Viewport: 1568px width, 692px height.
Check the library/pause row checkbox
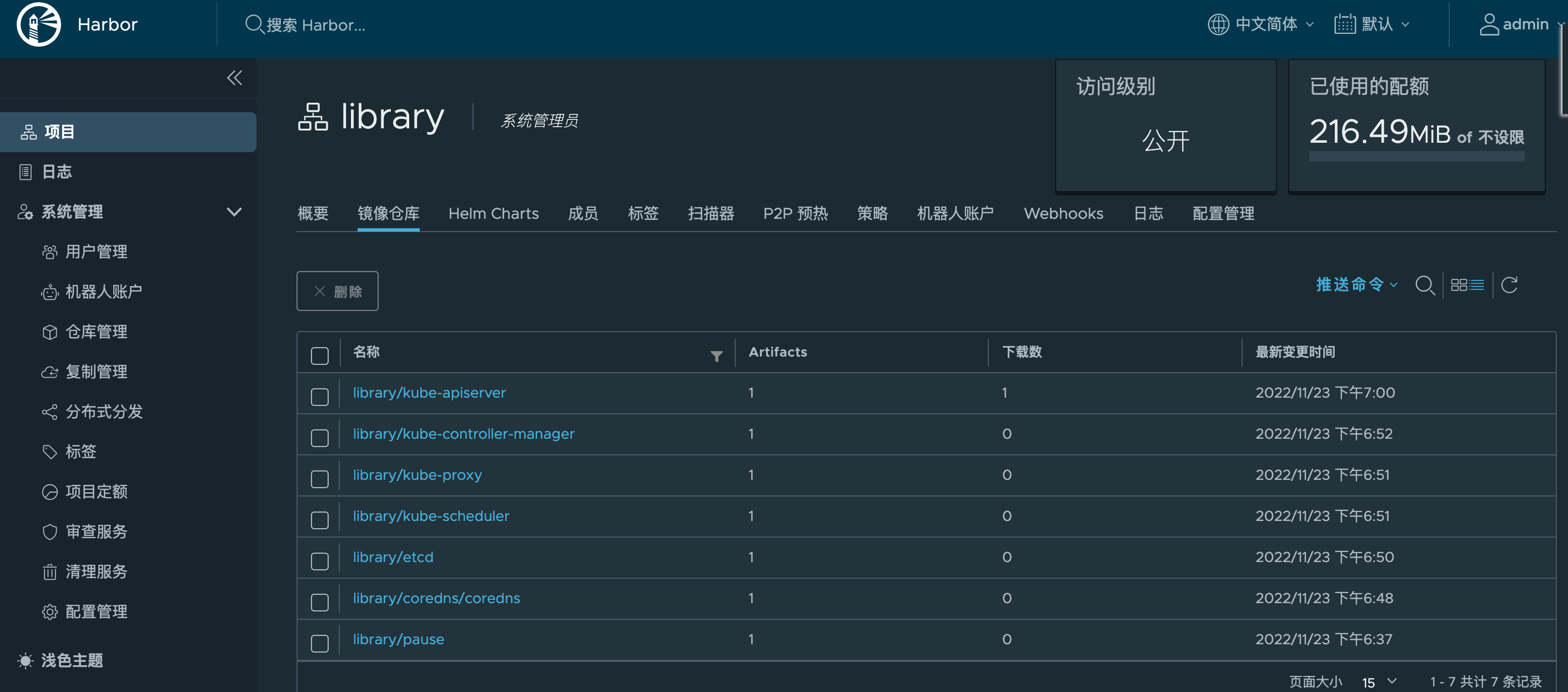(x=320, y=643)
